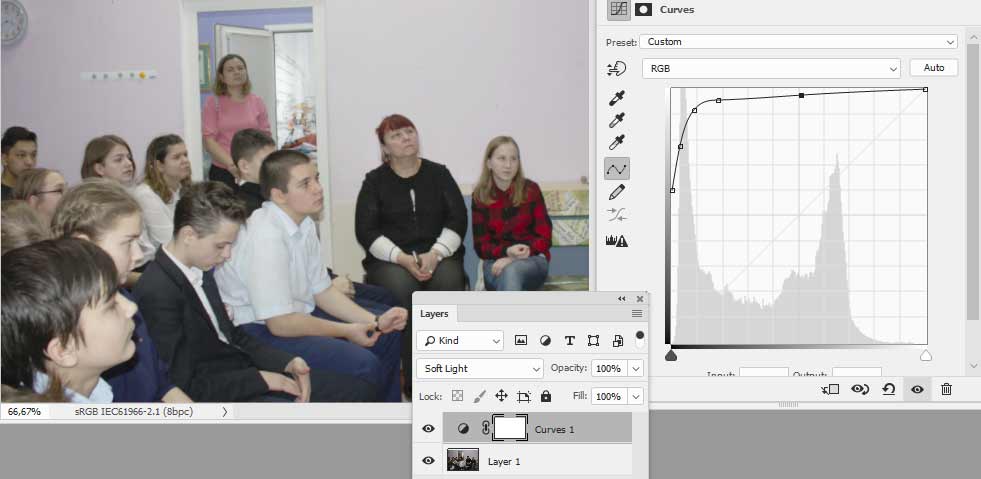Filter layers by shape layers
981x479 pixels.
pyautogui.click(x=593, y=340)
